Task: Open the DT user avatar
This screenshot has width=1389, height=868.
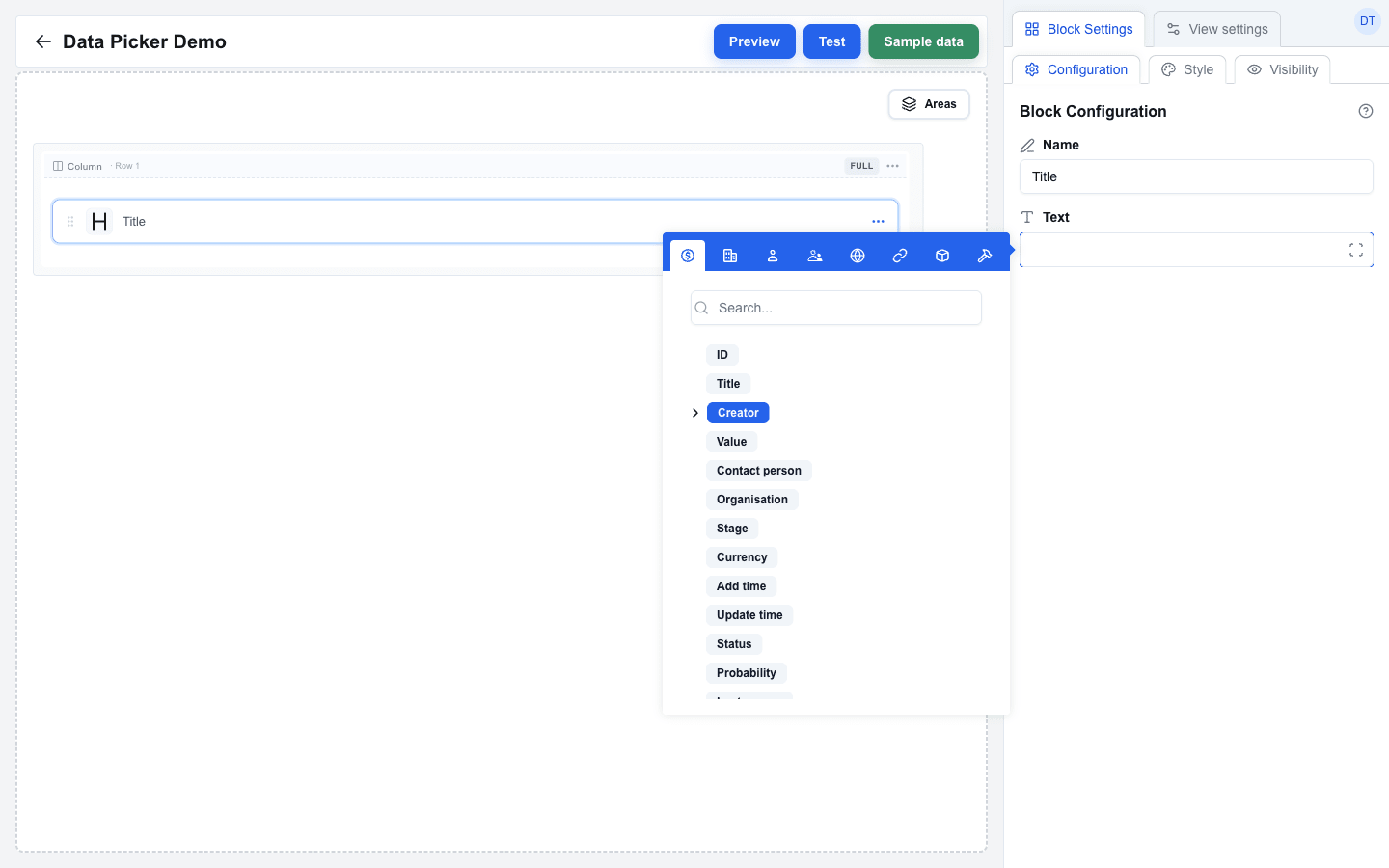Action: point(1368,21)
